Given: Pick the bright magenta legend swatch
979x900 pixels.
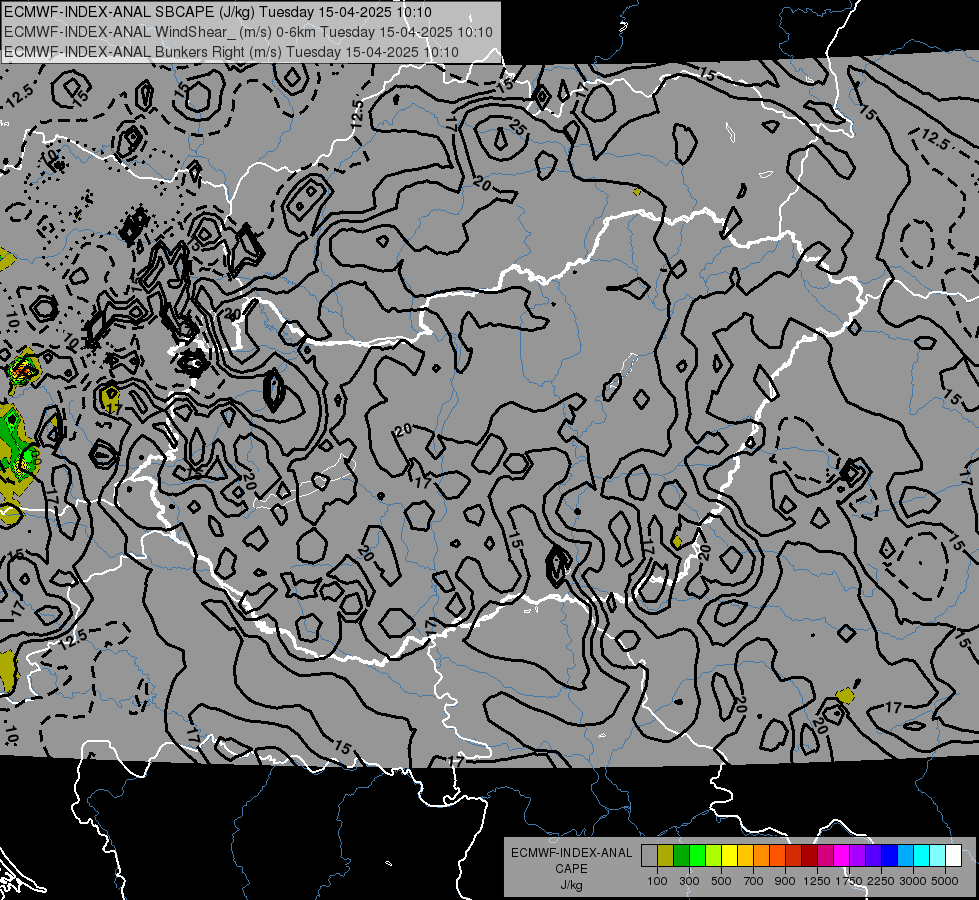Looking at the screenshot, I should [842, 856].
